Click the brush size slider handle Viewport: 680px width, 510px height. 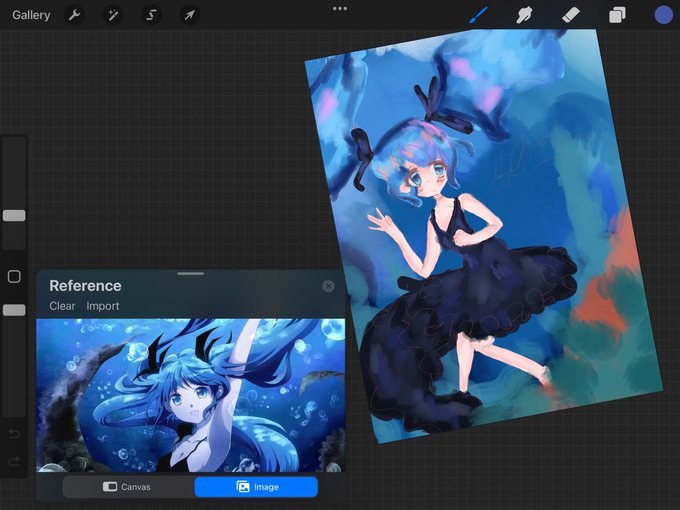click(x=14, y=216)
